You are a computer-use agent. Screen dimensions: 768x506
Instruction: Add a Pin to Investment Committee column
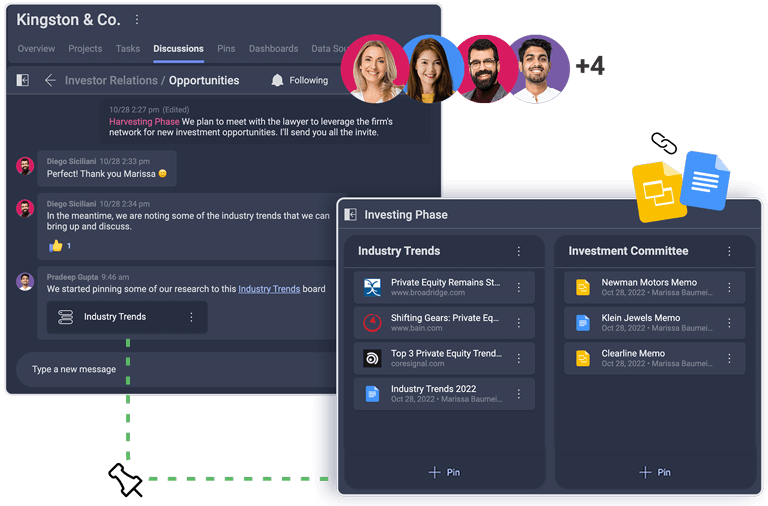coord(655,472)
